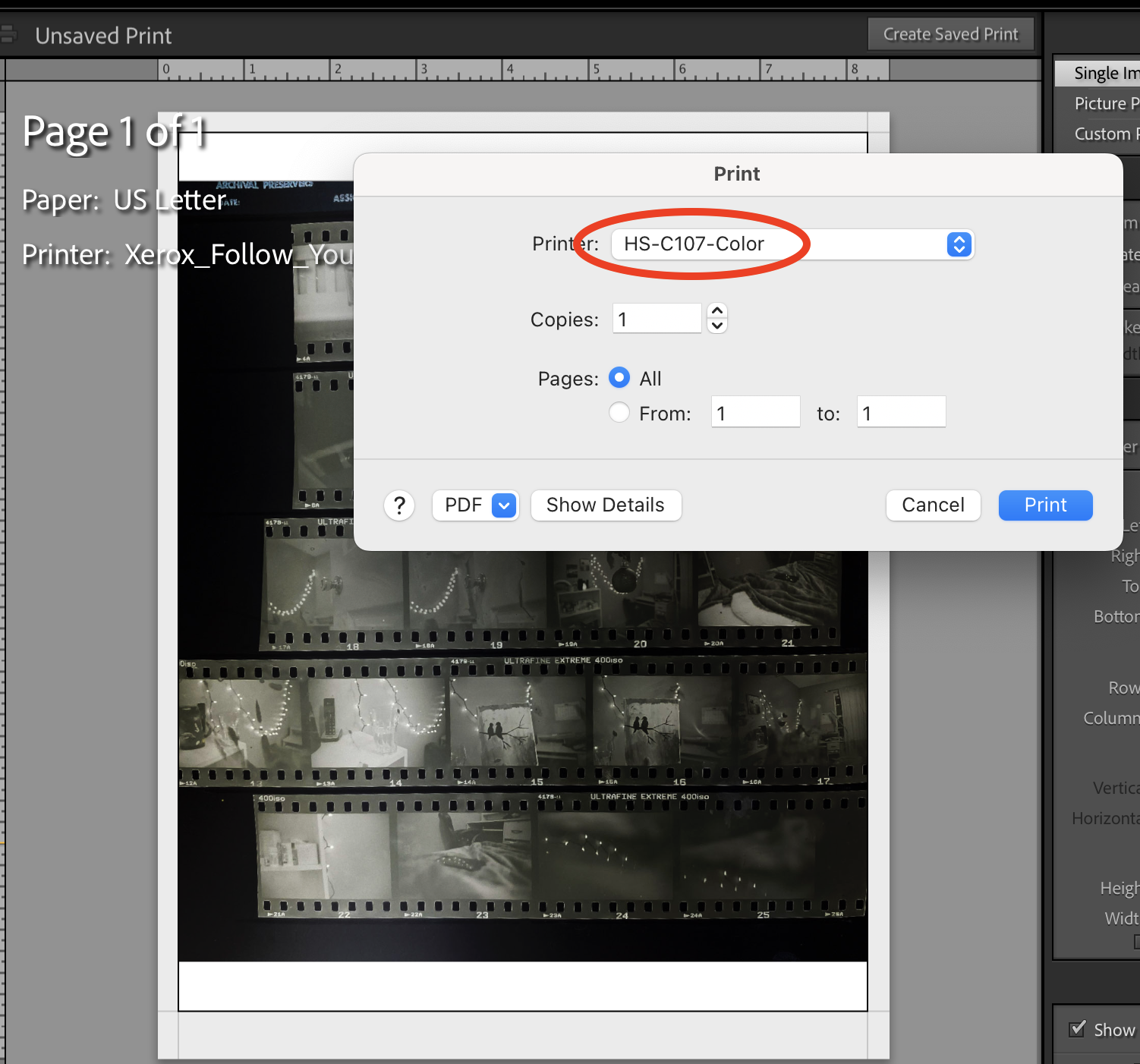Expand Show Details in the Print dialog
The height and width of the screenshot is (1064, 1140).
pyautogui.click(x=606, y=505)
